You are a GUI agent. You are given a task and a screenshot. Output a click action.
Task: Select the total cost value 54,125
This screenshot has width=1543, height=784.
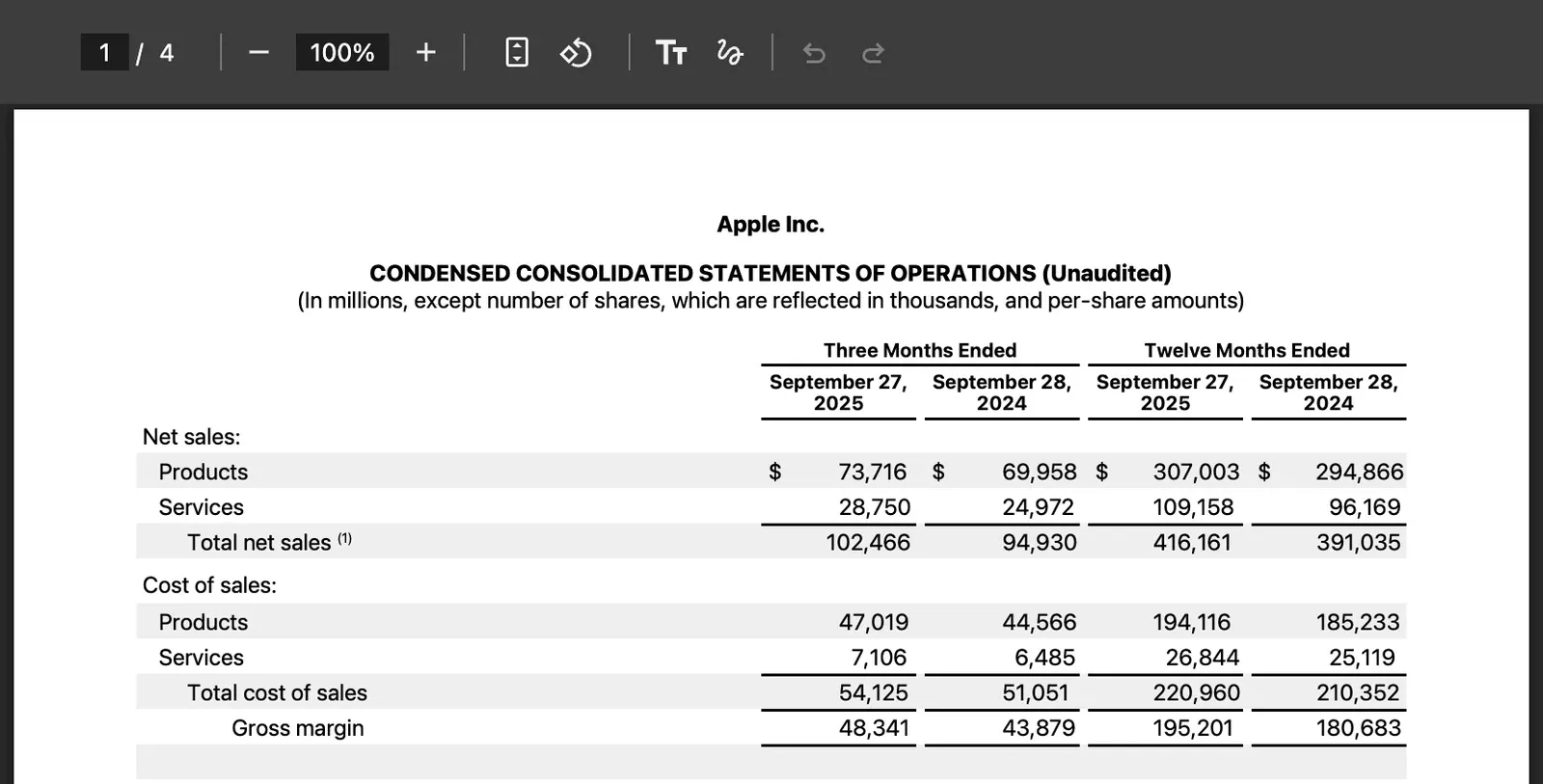pyautogui.click(x=874, y=692)
